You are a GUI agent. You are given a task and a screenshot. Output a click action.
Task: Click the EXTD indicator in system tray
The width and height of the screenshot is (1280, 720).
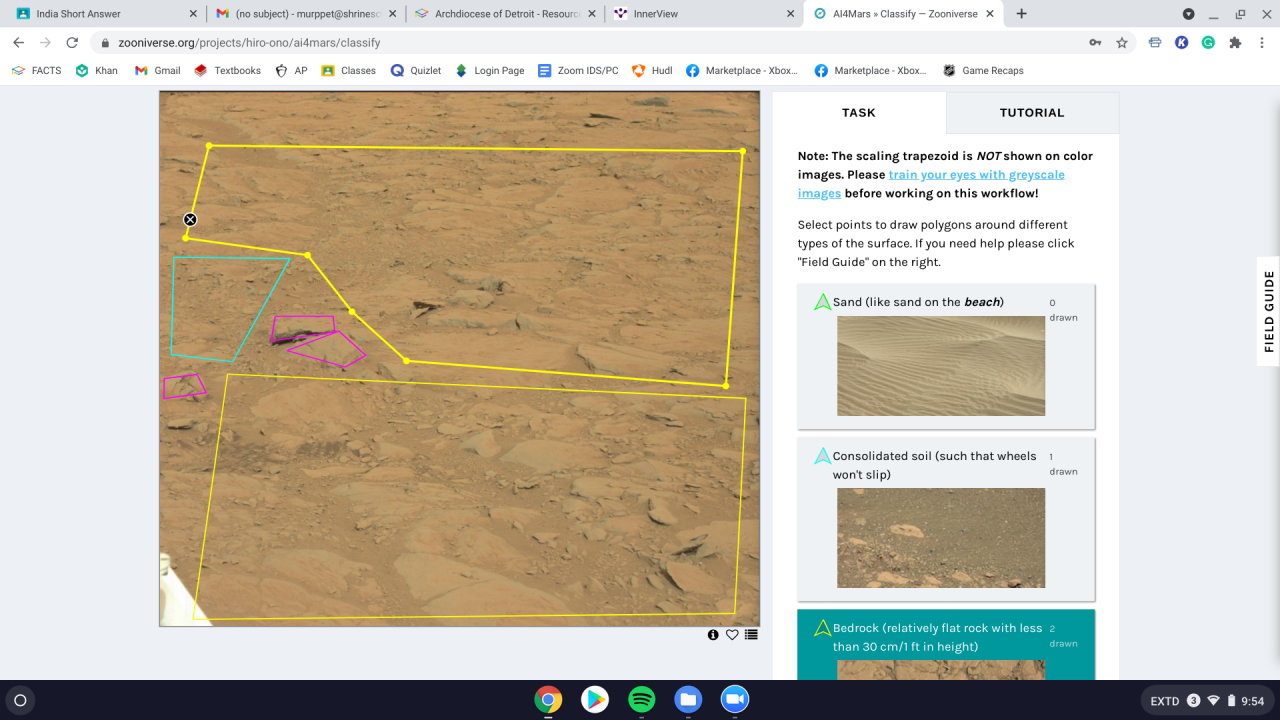(1165, 701)
